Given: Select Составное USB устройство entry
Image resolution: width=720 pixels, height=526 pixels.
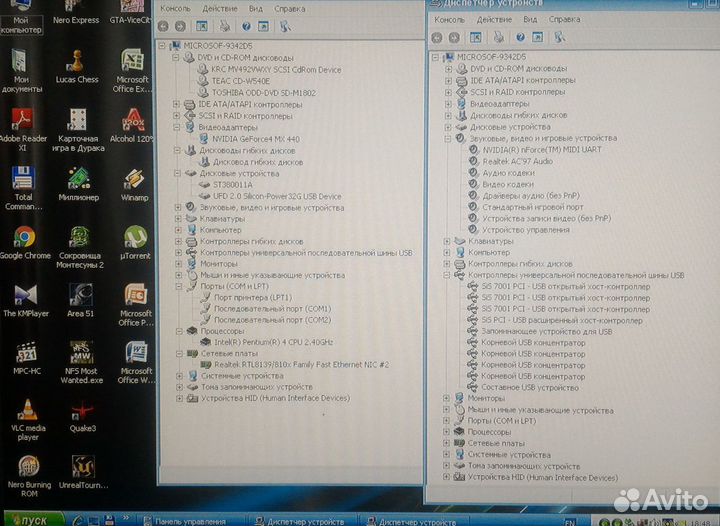Looking at the screenshot, I should pyautogui.click(x=530, y=387).
